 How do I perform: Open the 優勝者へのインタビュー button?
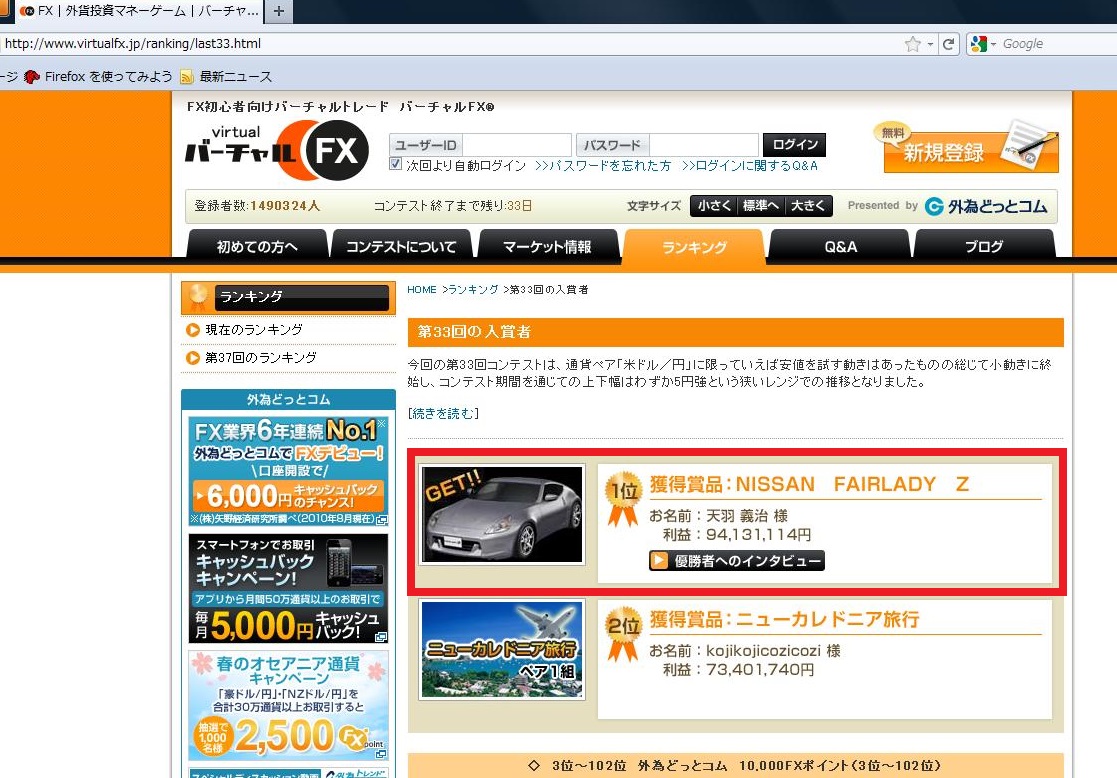pos(737,561)
